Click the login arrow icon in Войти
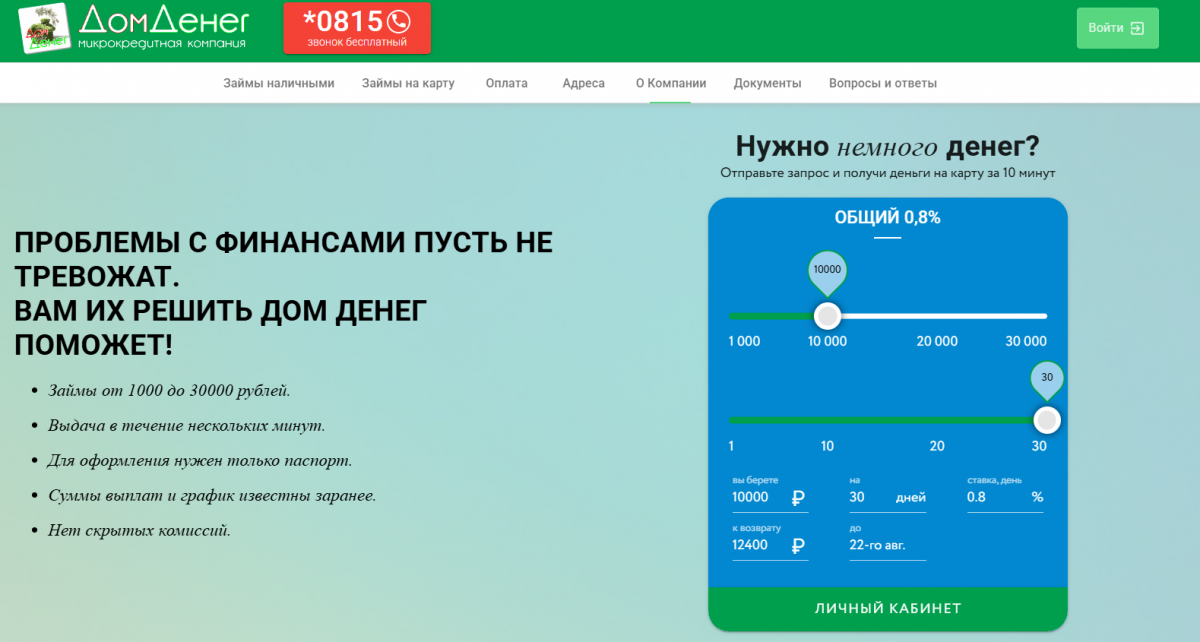Image resolution: width=1200 pixels, height=642 pixels. (x=1137, y=28)
